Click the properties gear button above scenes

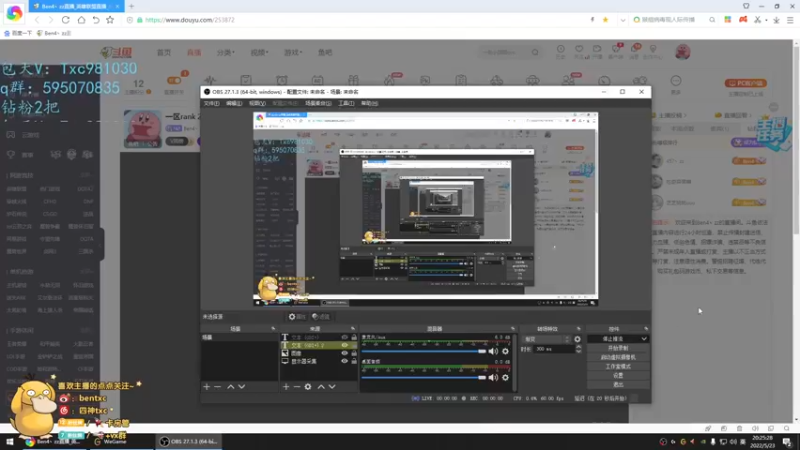pos(296,317)
